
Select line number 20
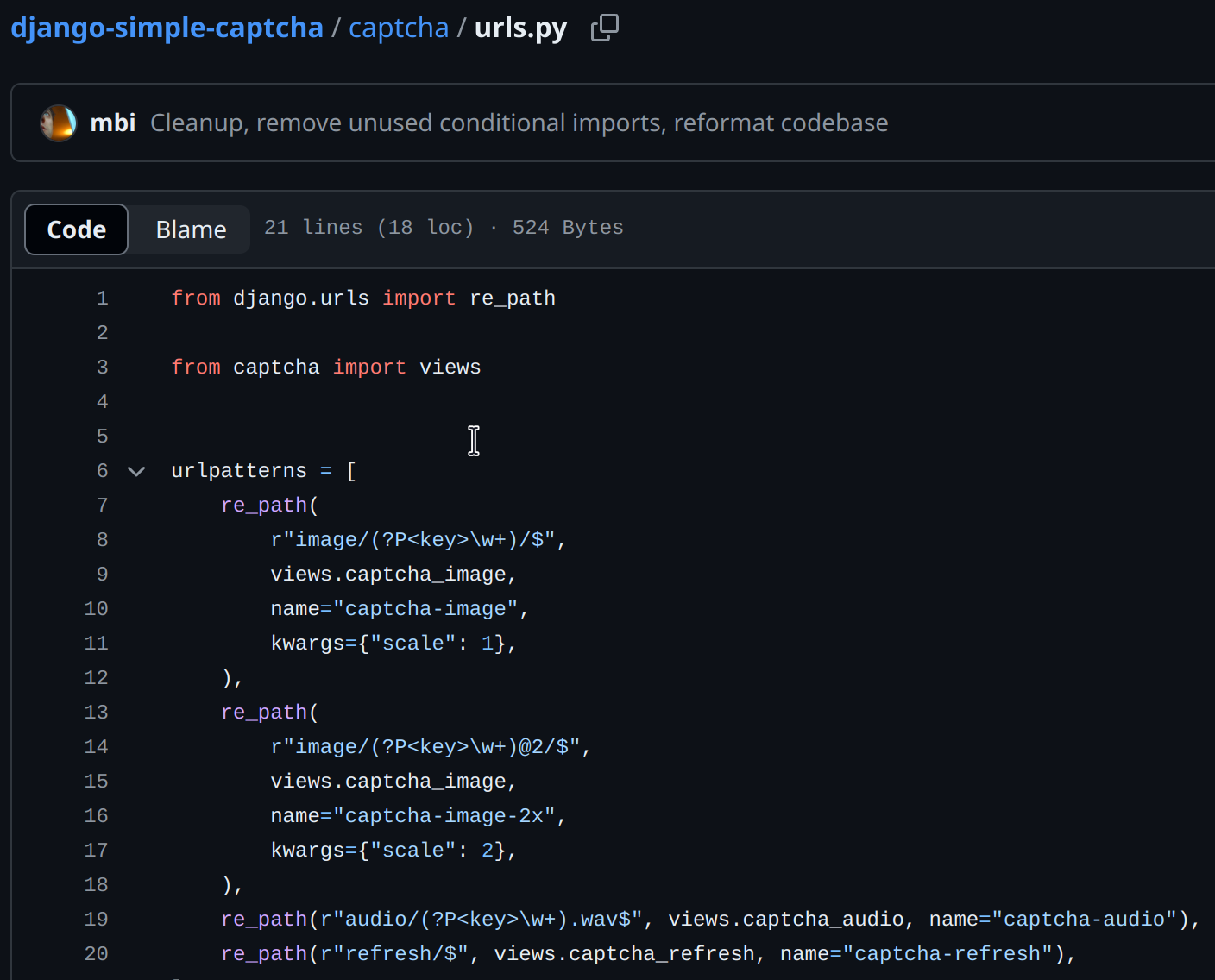(x=96, y=954)
